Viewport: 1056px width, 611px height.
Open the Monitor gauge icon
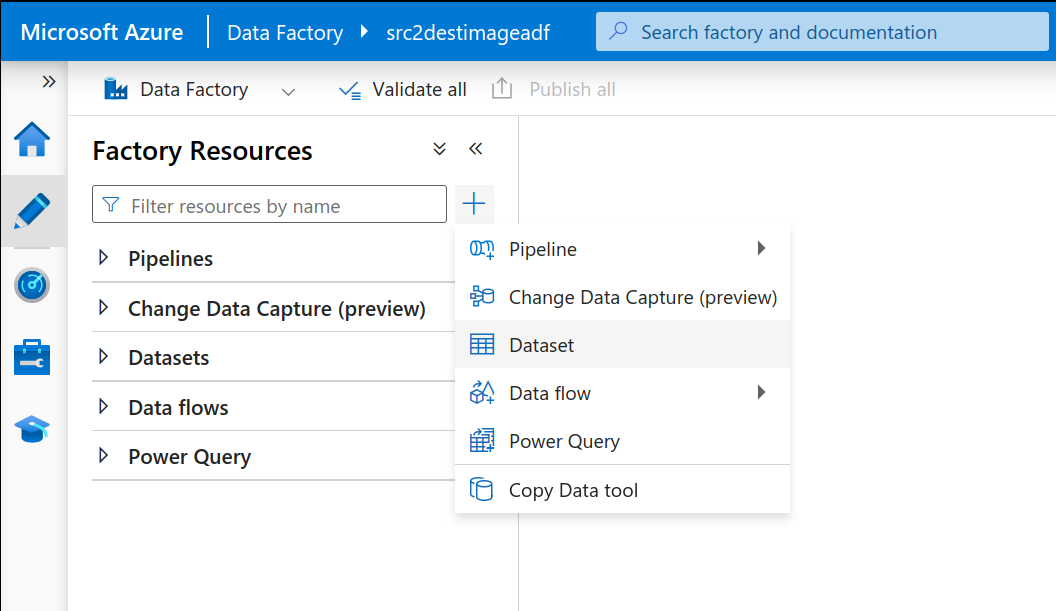click(32, 285)
